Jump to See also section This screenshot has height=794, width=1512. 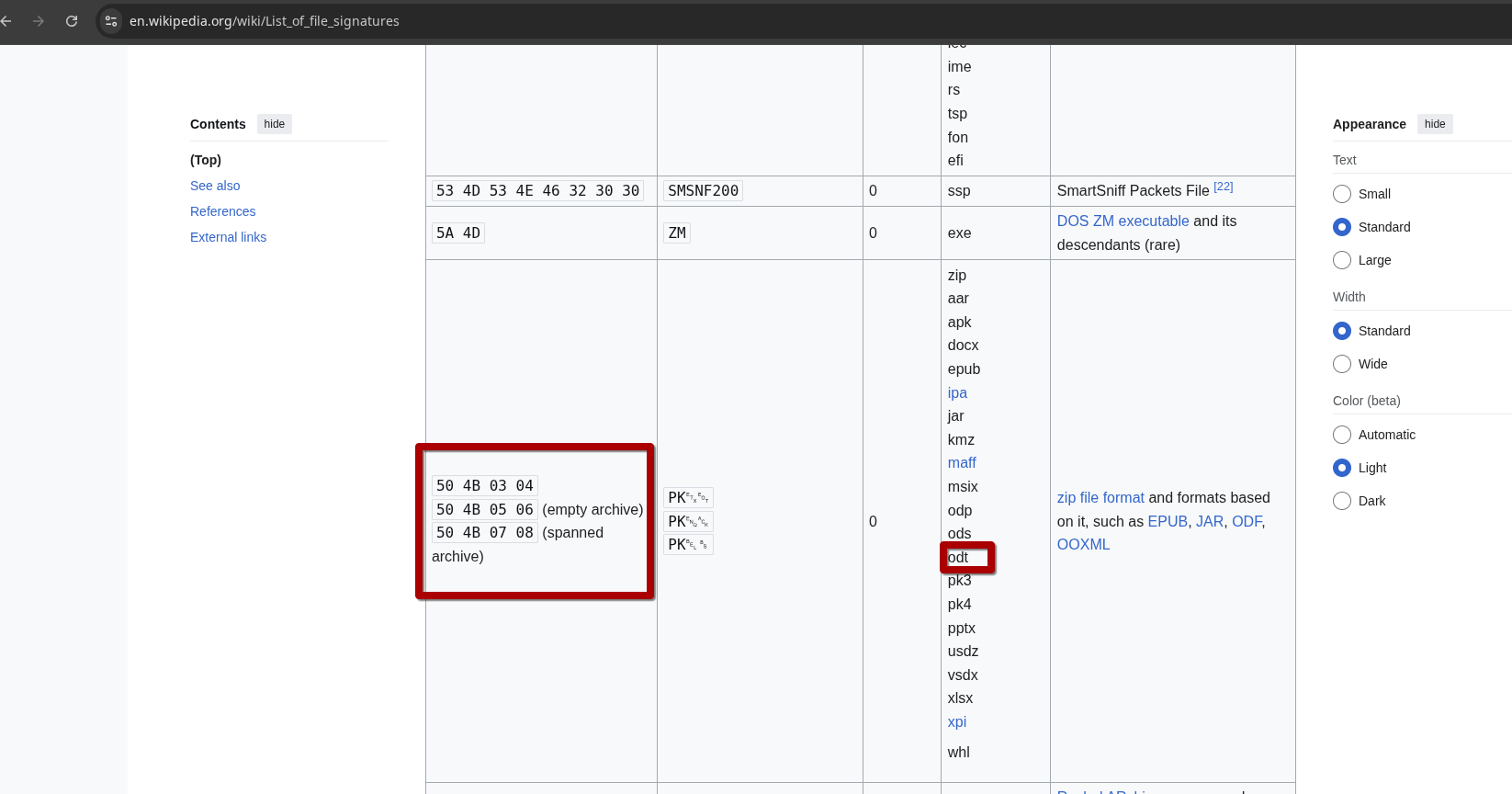pyautogui.click(x=215, y=186)
